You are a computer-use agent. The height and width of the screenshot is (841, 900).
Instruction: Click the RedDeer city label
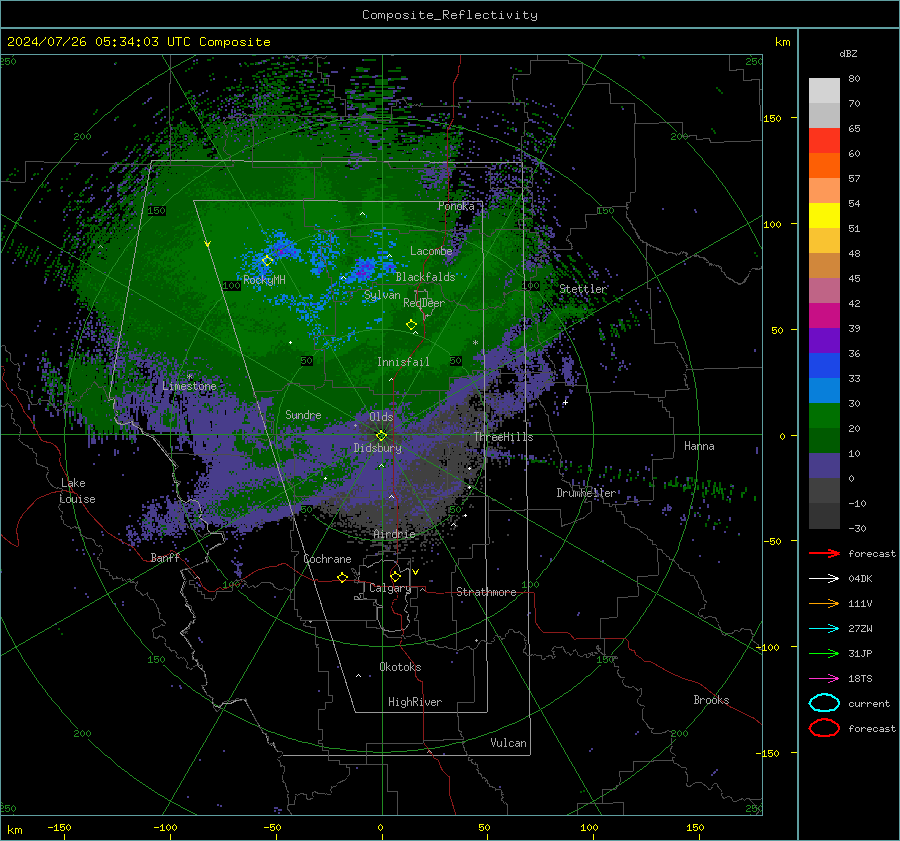click(424, 303)
